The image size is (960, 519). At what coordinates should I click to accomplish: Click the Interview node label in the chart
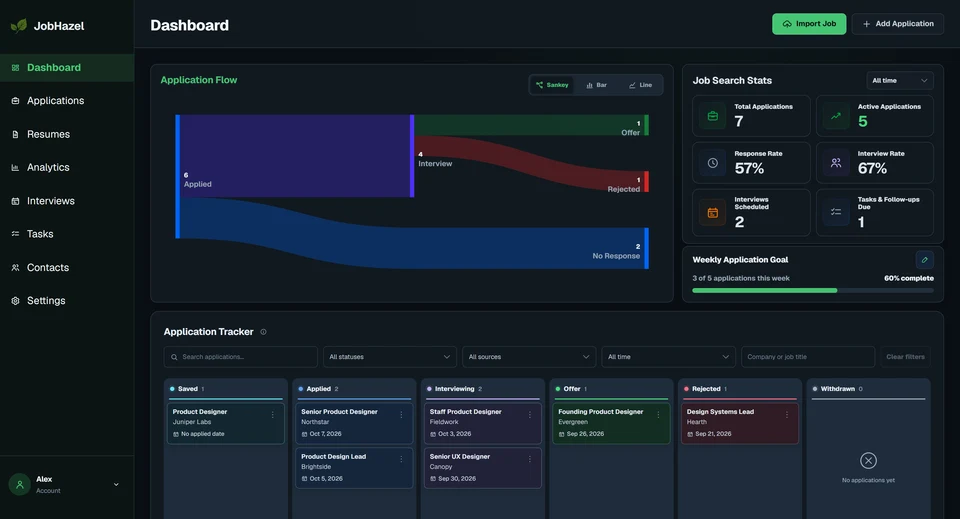point(435,163)
